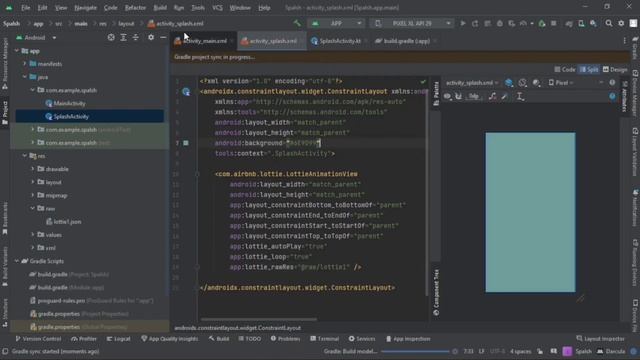This screenshot has height=360, width=640.
Task: Expand the mipmap folder
Action: click(33, 195)
